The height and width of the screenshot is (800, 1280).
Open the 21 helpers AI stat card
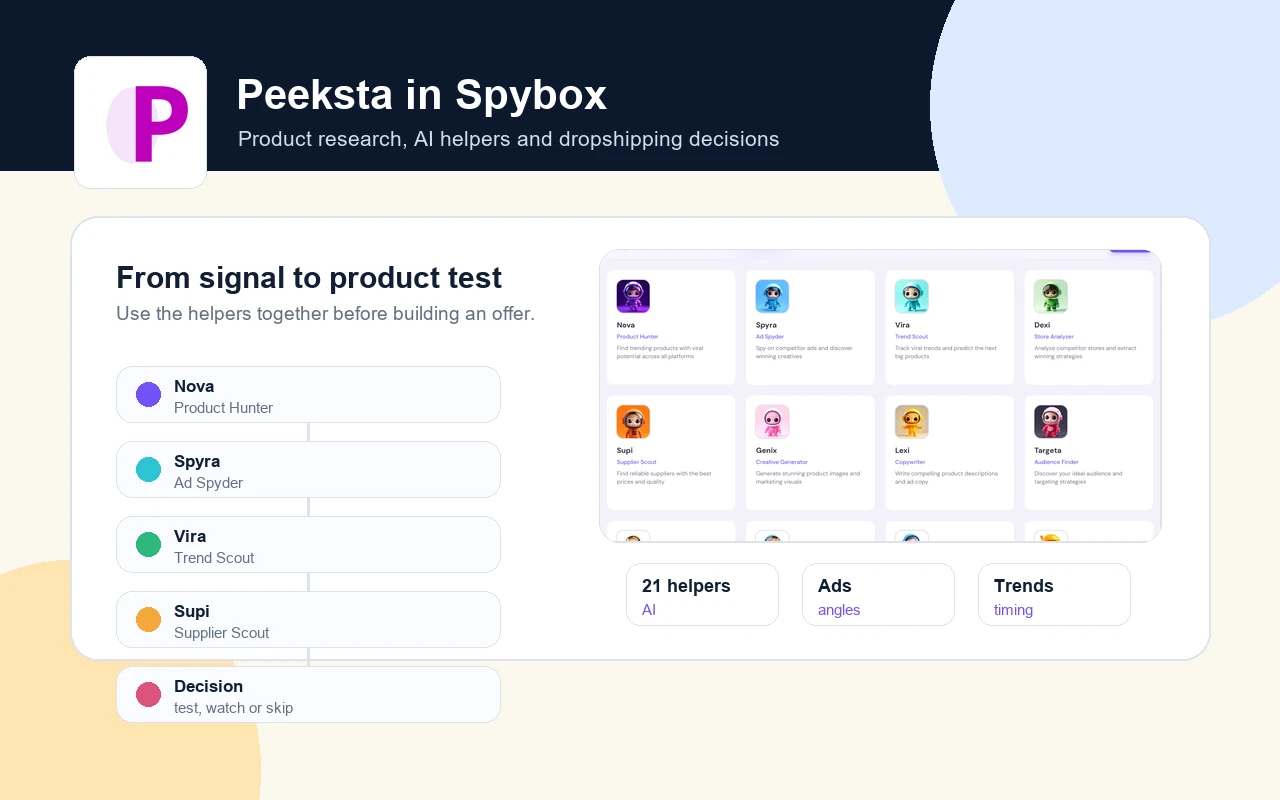click(x=702, y=594)
